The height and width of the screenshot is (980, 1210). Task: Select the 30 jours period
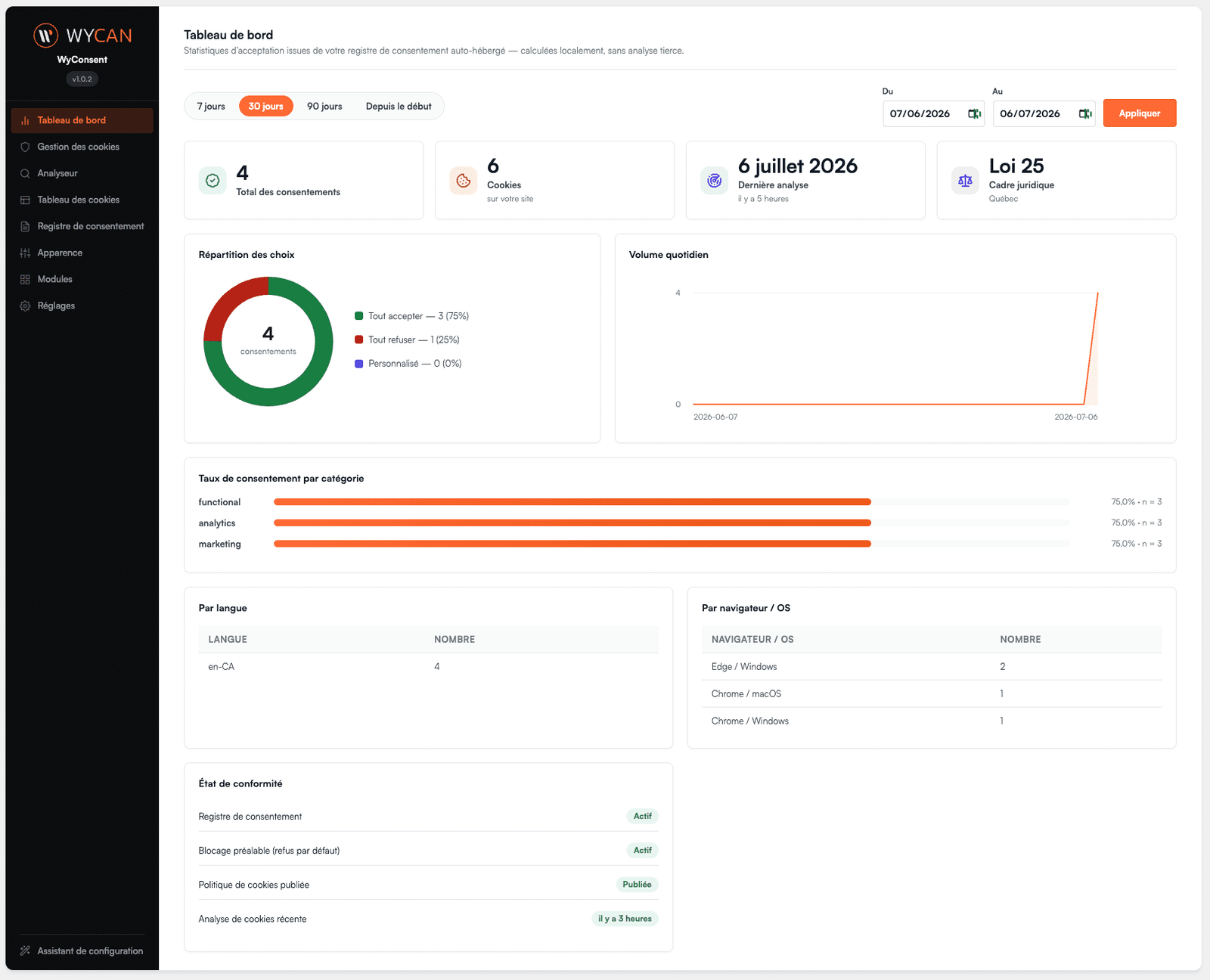[x=266, y=106]
